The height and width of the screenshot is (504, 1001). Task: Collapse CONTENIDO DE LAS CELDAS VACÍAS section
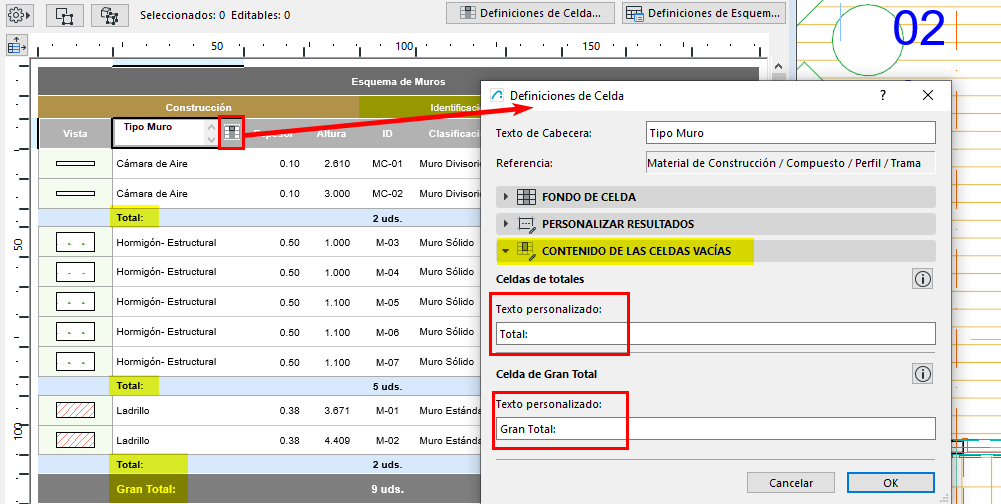tap(716, 250)
